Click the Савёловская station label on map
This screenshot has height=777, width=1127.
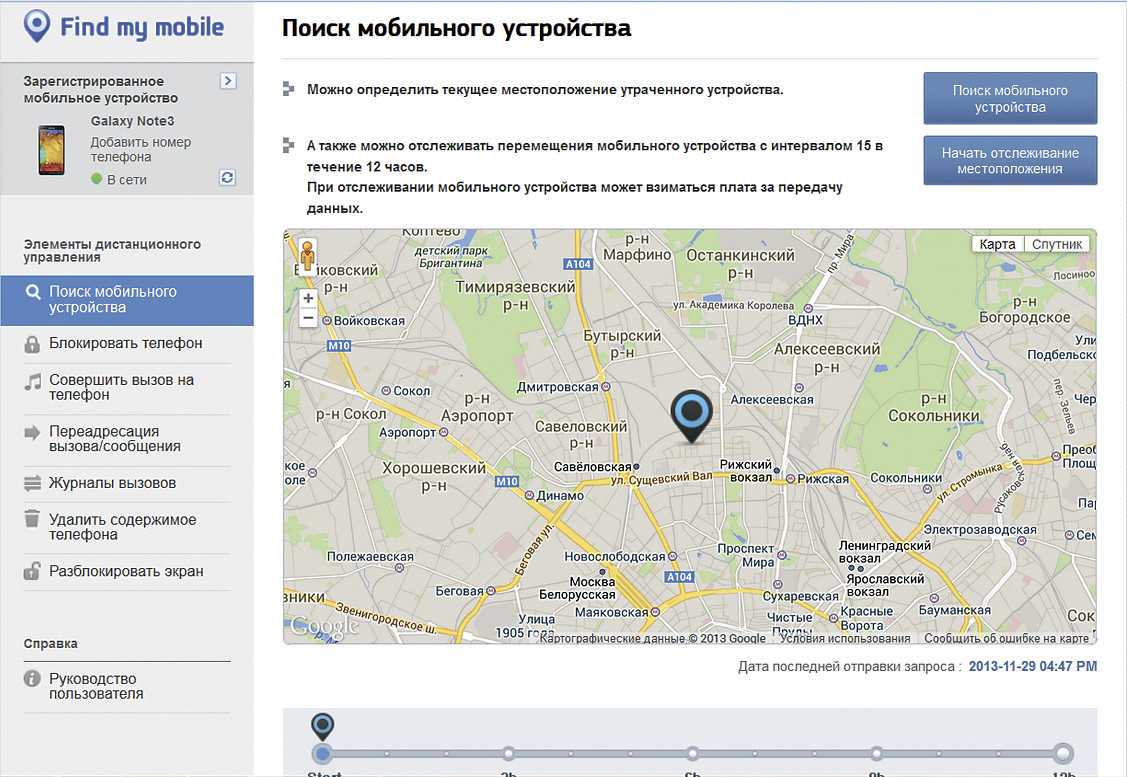(x=592, y=467)
